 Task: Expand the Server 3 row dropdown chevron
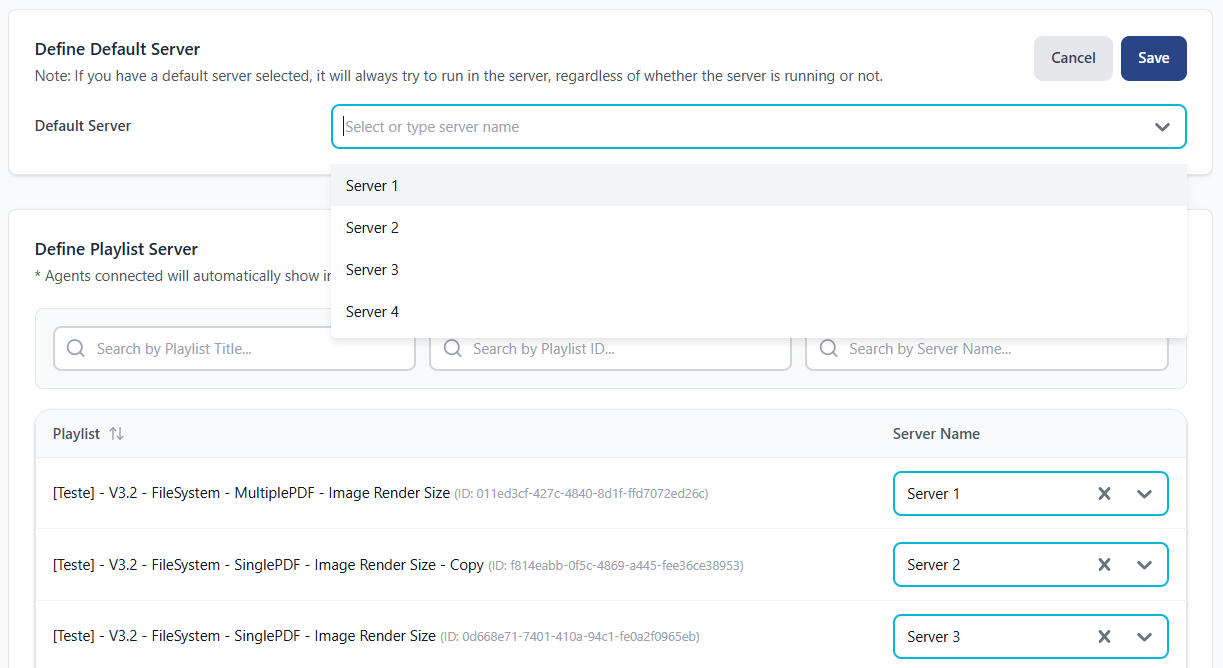1145,637
